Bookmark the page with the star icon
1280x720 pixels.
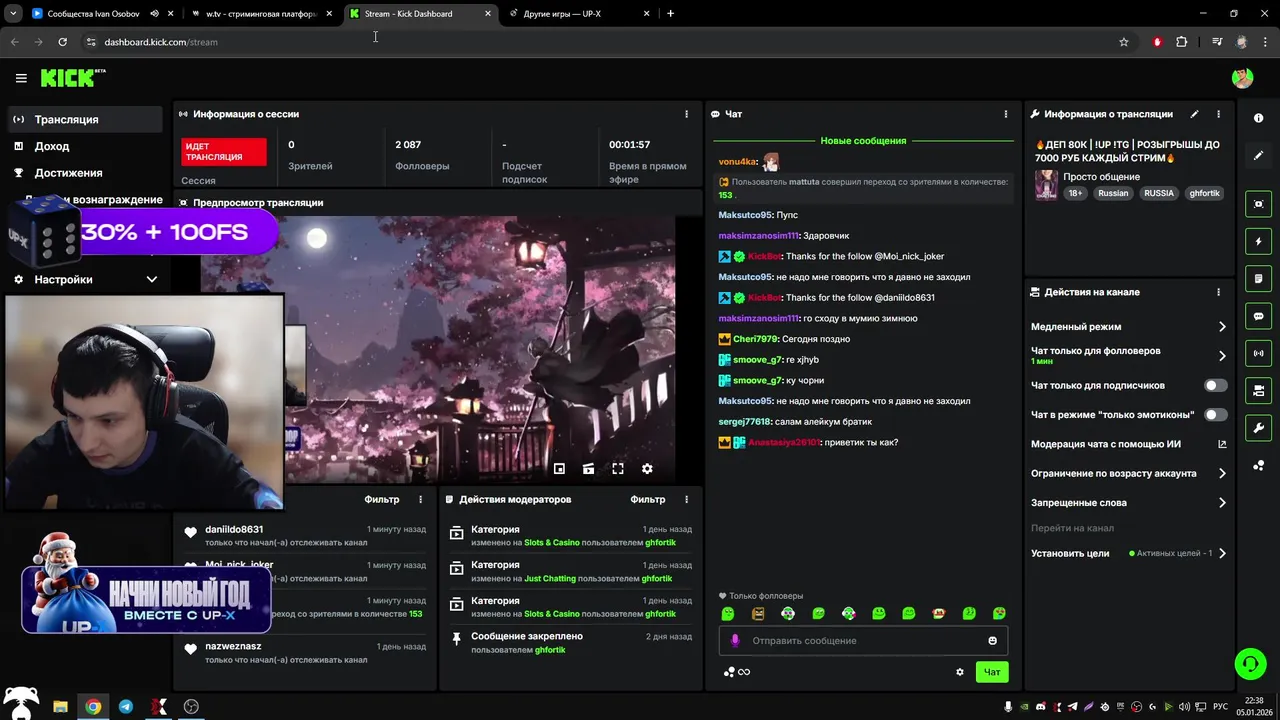click(x=1124, y=42)
